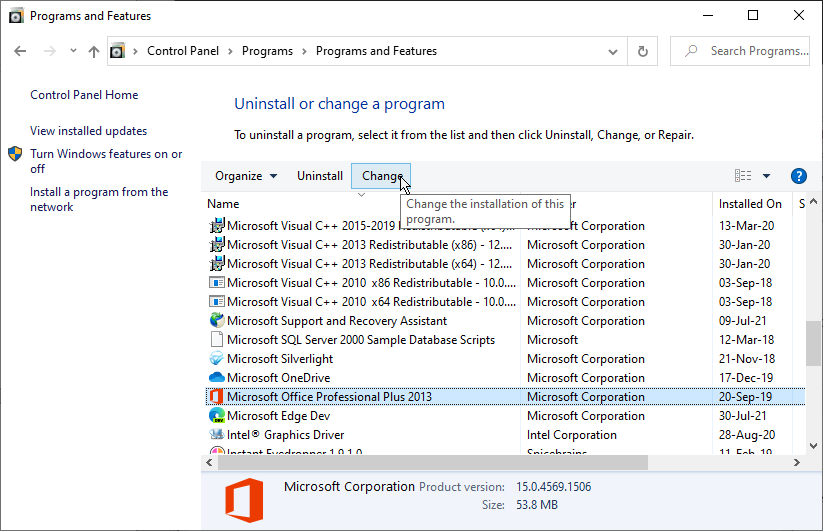The height and width of the screenshot is (531, 823).
Task: Select the Microsoft OneDrive cloud icon
Action: (x=217, y=377)
